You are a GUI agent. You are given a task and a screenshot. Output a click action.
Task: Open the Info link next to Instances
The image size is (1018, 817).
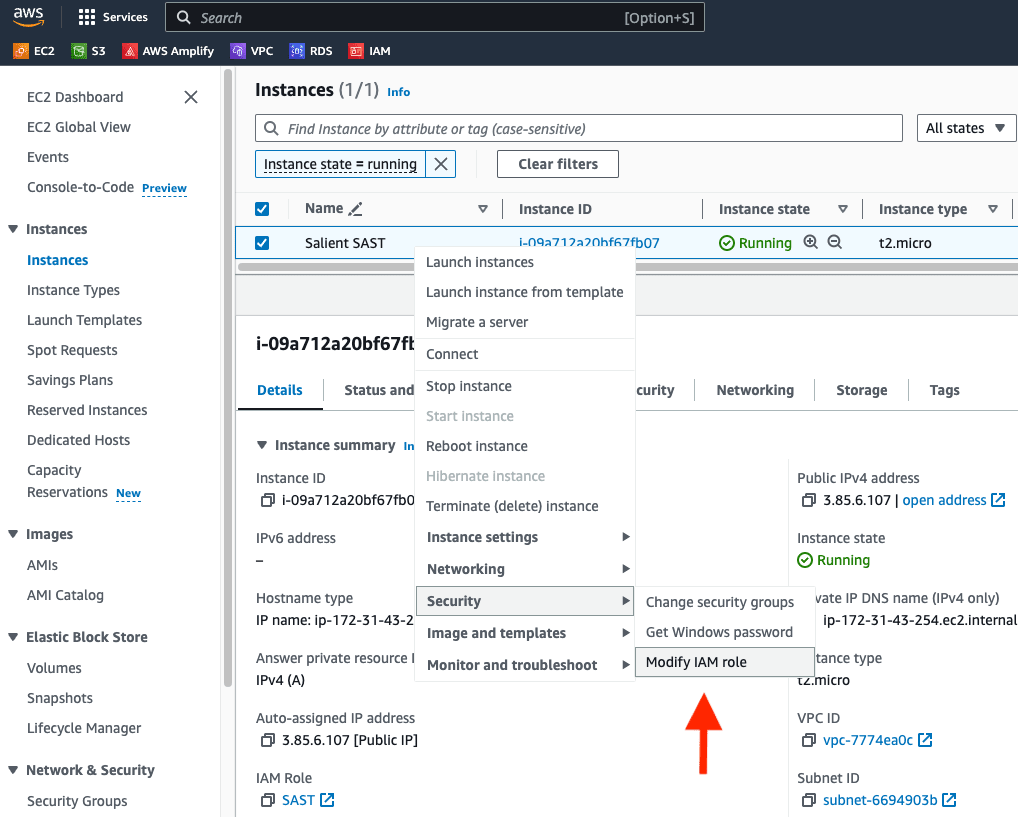pyautogui.click(x=399, y=92)
